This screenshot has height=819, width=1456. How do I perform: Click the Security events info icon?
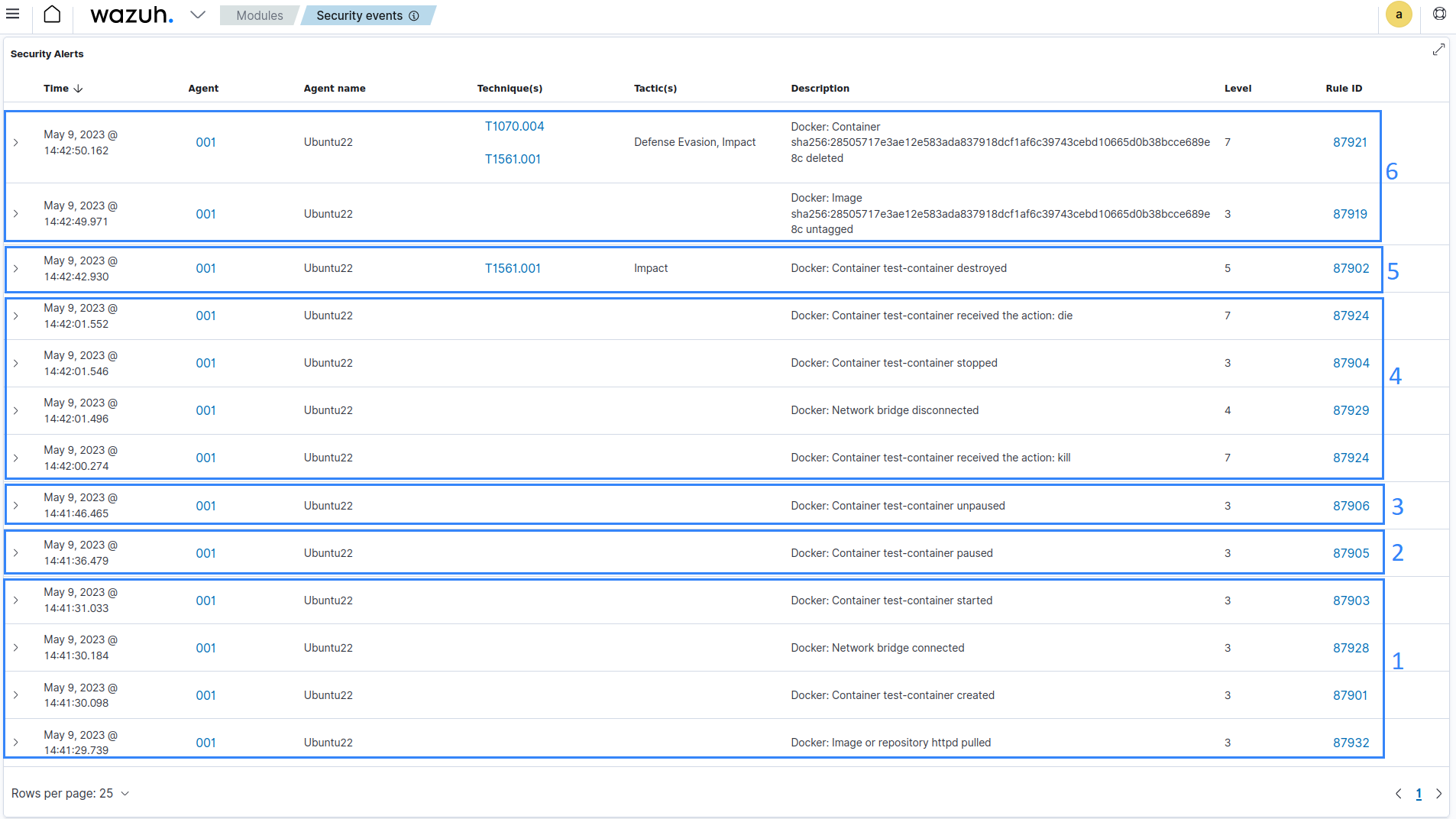(414, 15)
